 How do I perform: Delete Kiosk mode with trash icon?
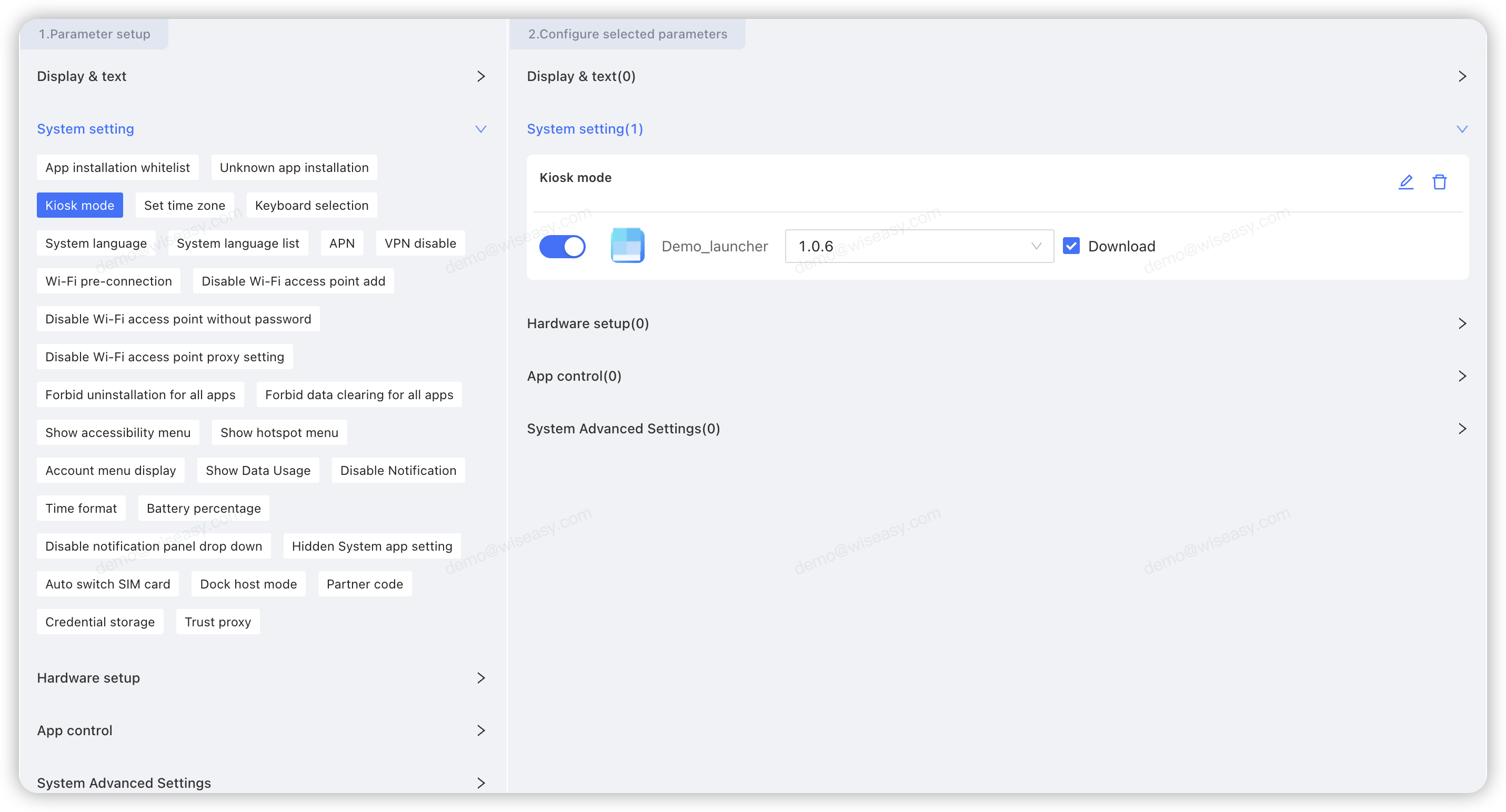[x=1439, y=182]
